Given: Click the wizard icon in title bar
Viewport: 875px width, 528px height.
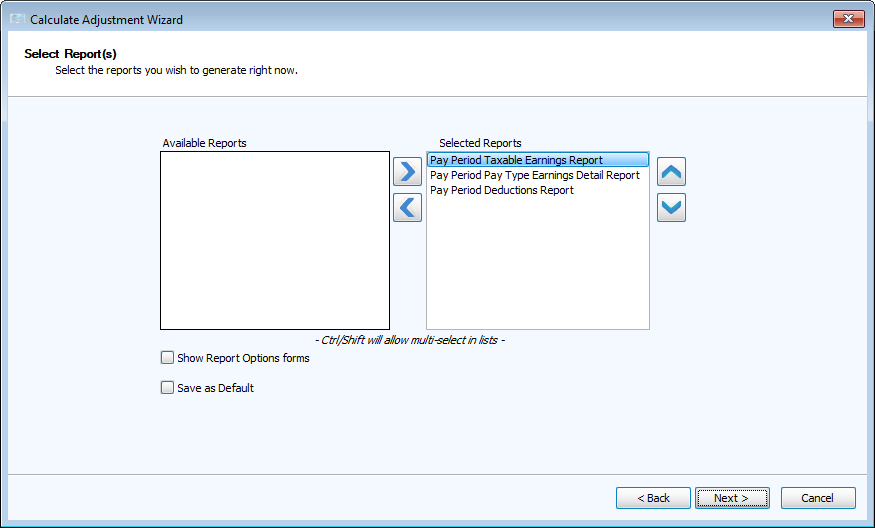Looking at the screenshot, I should click(16, 20).
